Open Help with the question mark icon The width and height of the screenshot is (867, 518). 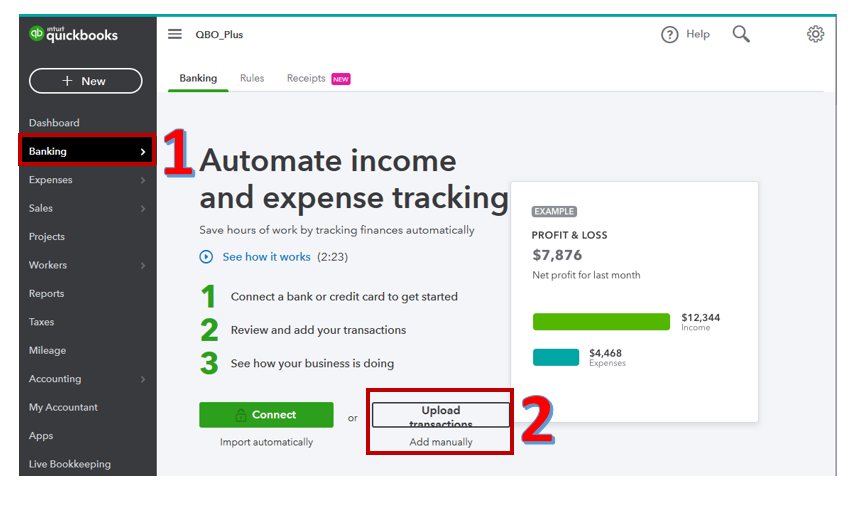point(669,35)
